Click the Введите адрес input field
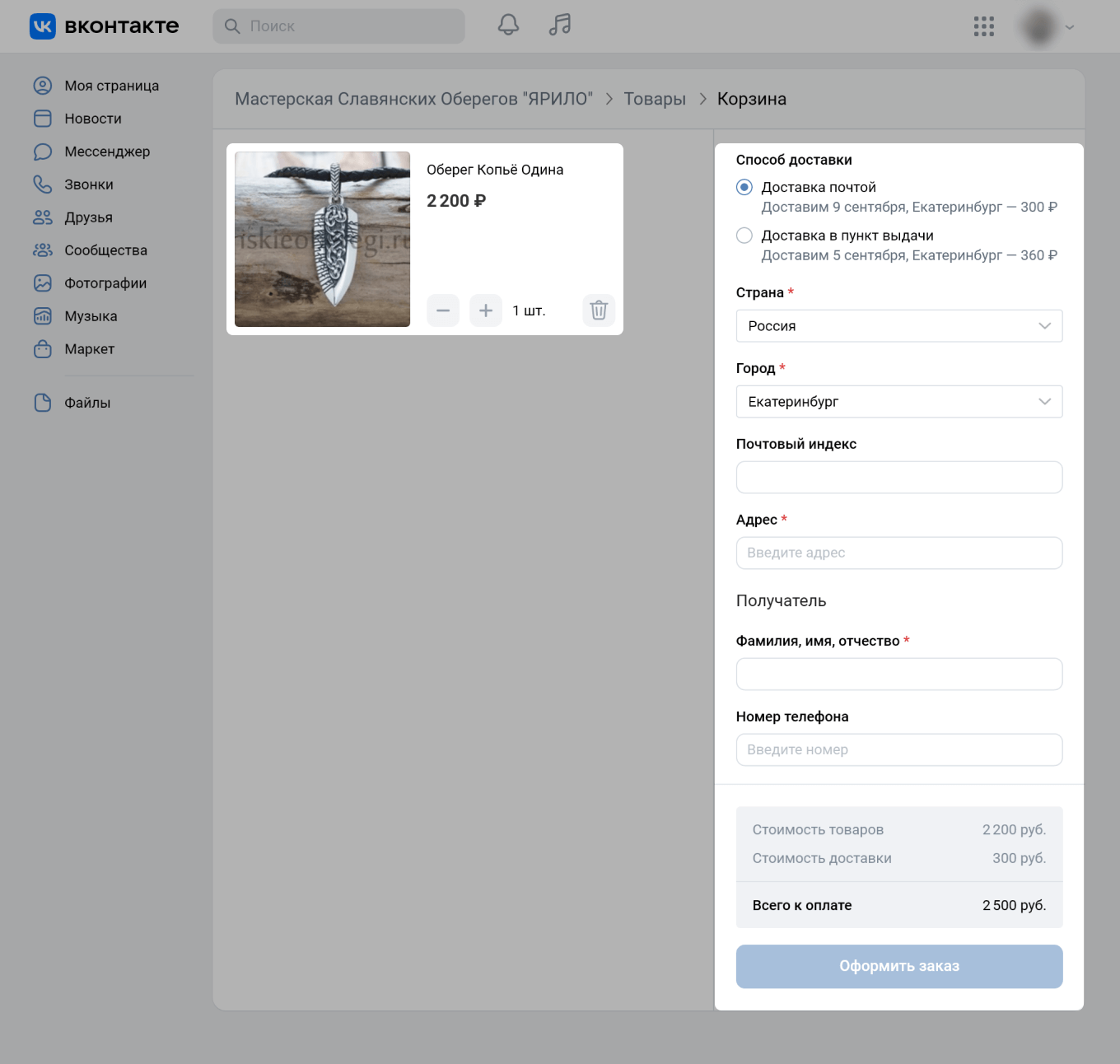Screen dimensions: 1120x1064 [x=898, y=553]
